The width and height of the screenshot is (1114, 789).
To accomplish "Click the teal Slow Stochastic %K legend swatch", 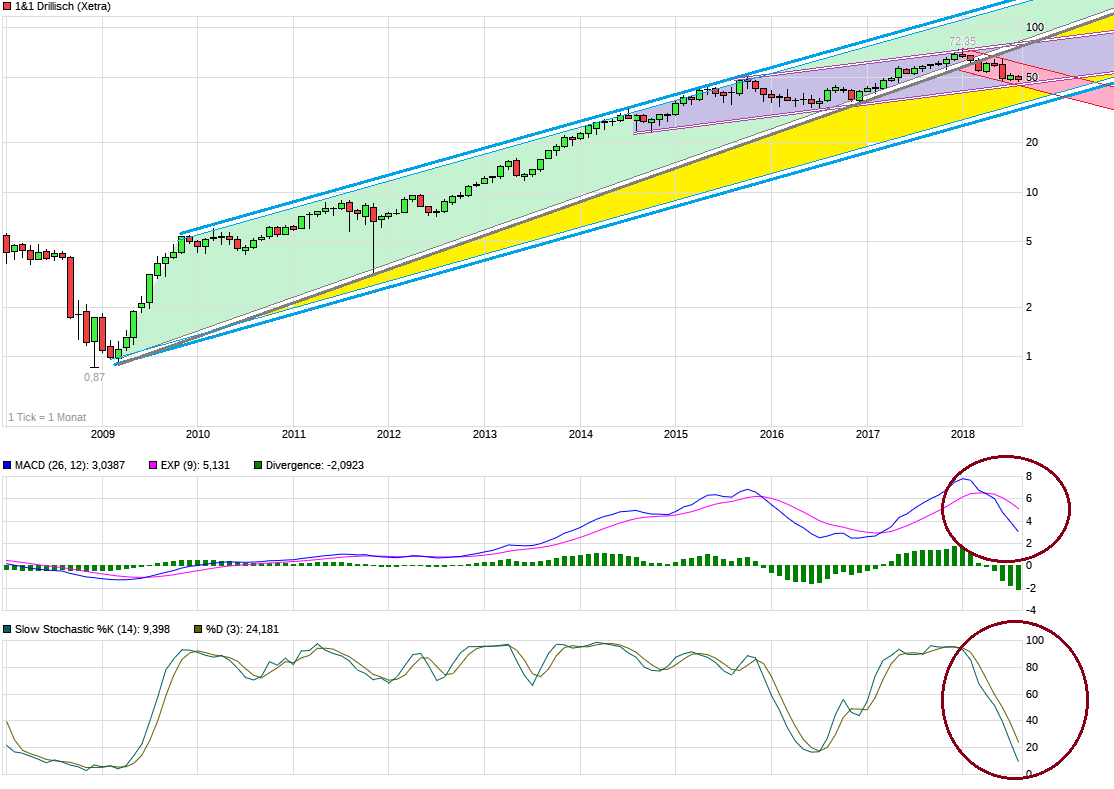I will (x=8, y=629).
